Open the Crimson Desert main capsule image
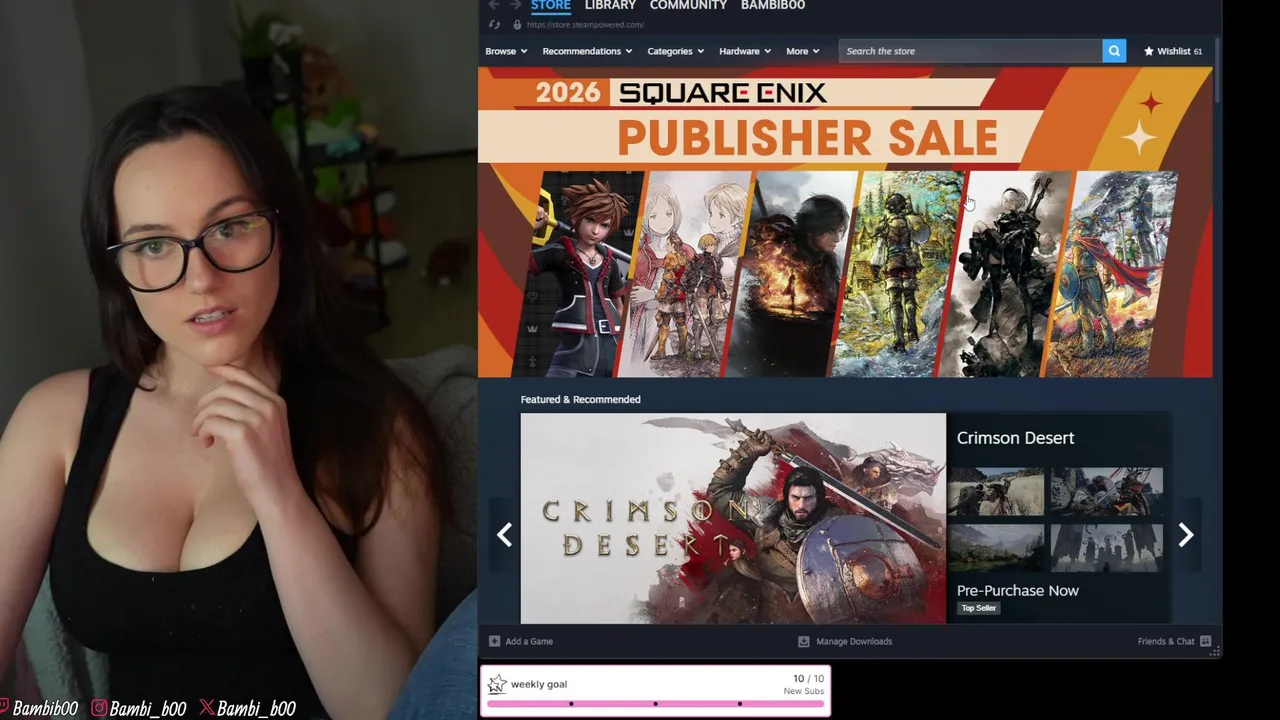 [x=733, y=518]
